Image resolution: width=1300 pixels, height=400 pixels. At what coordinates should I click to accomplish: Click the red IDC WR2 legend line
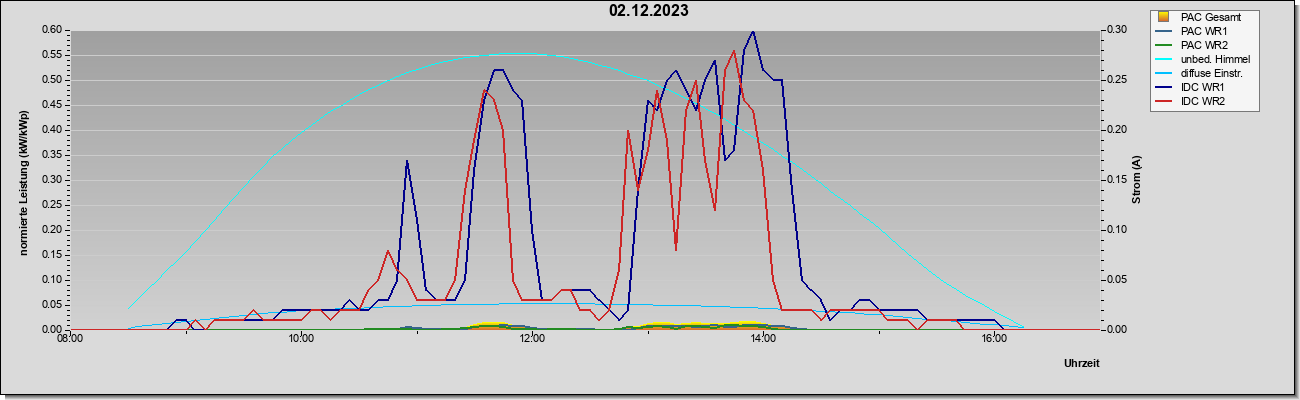coord(1162,101)
